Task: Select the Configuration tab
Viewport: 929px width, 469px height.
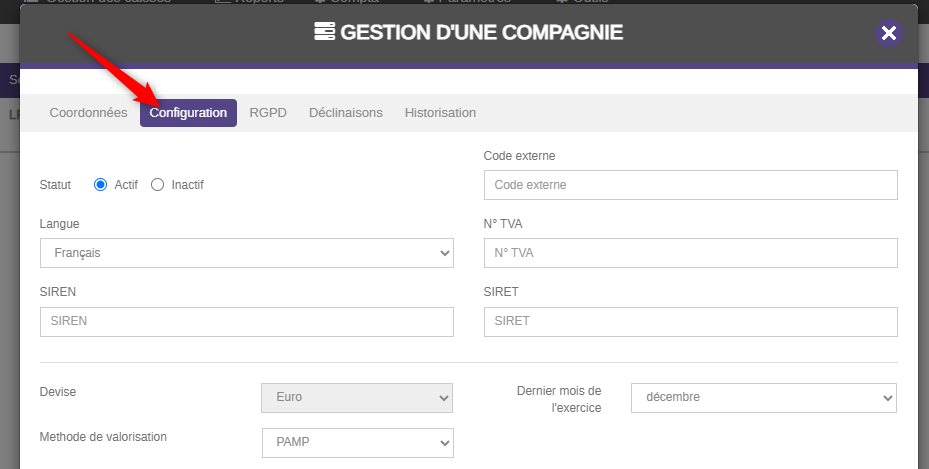Action: point(188,113)
